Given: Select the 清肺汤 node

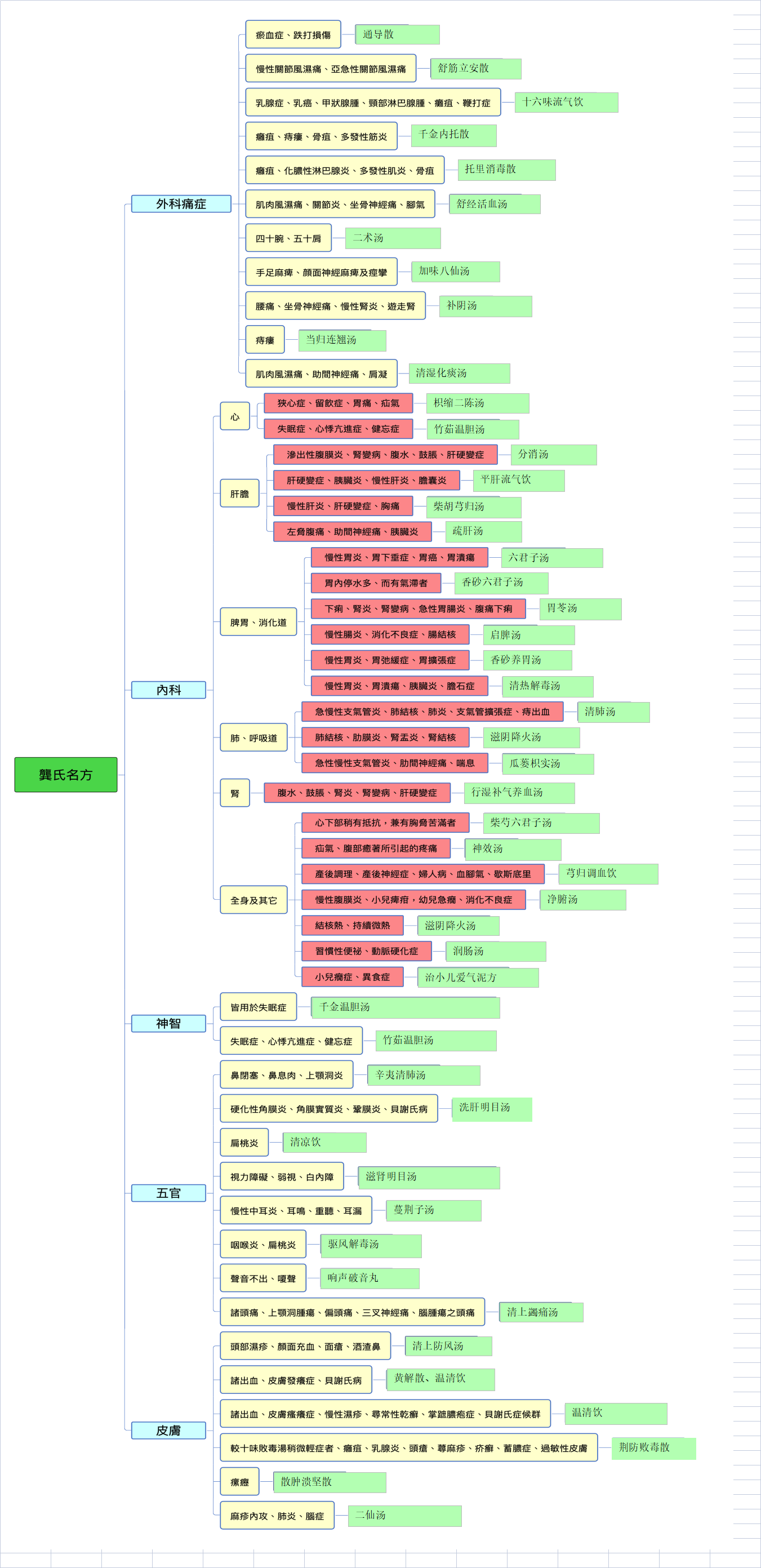Looking at the screenshot, I should pyautogui.click(x=614, y=712).
